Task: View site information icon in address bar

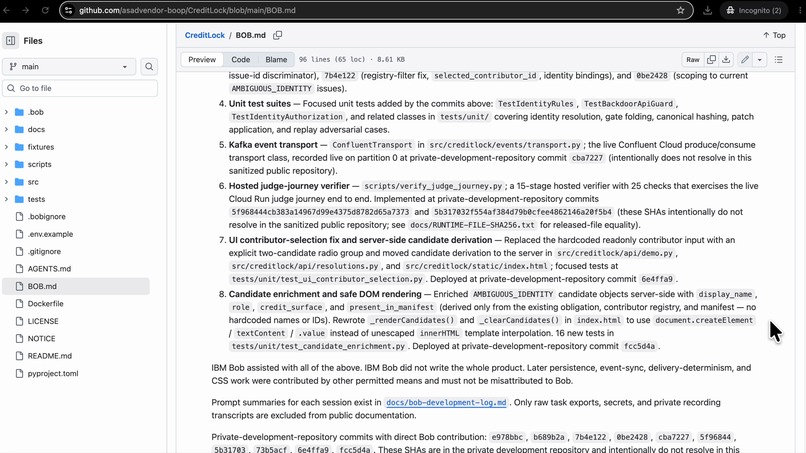Action: coord(68,10)
